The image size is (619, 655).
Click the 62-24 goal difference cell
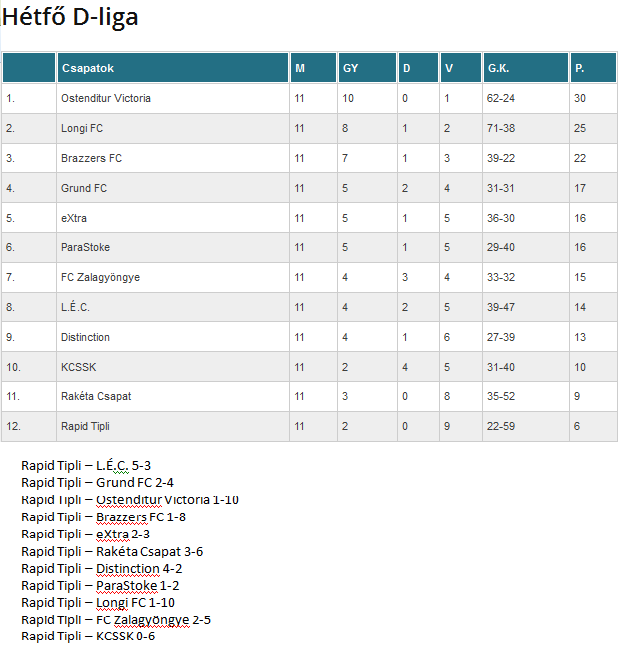501,99
